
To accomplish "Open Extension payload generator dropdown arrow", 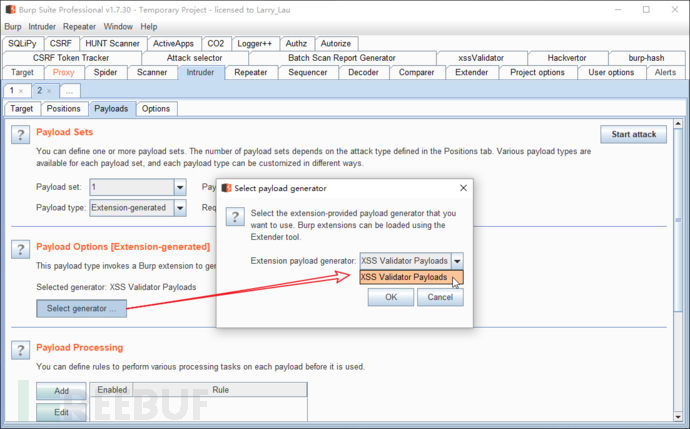I will pos(457,261).
